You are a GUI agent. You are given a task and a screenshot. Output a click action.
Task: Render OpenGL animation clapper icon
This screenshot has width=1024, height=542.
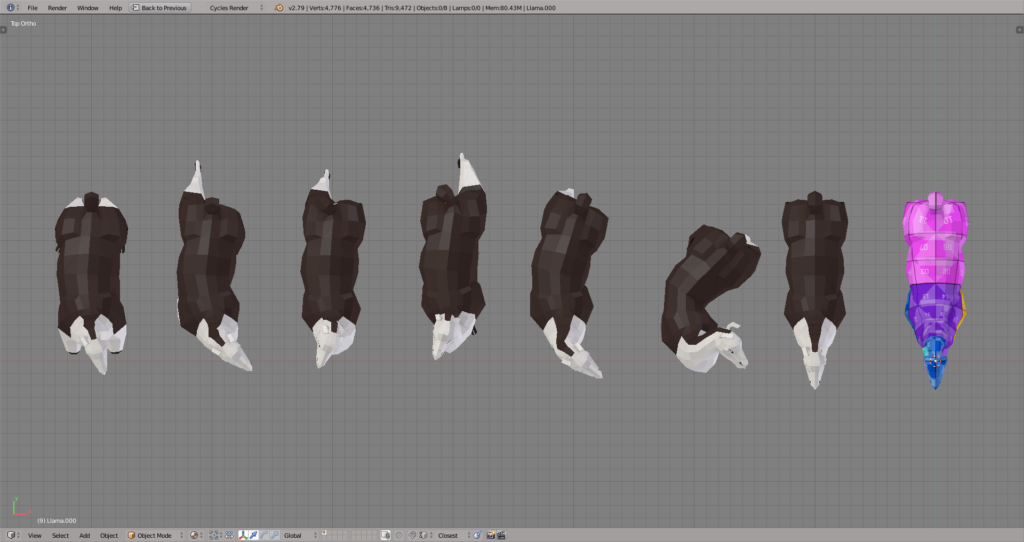click(x=501, y=535)
